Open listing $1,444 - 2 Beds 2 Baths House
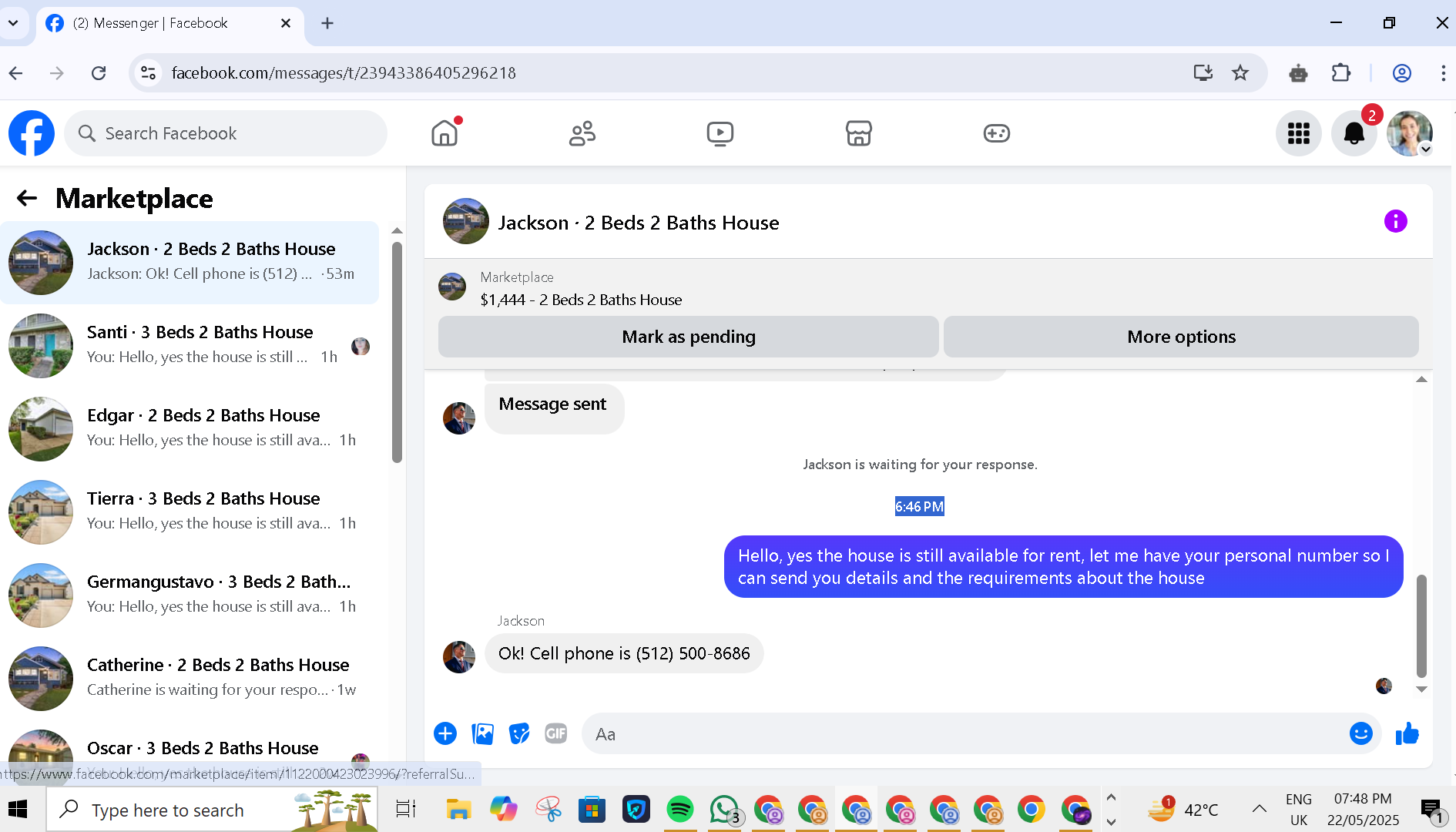 pyautogui.click(x=581, y=300)
